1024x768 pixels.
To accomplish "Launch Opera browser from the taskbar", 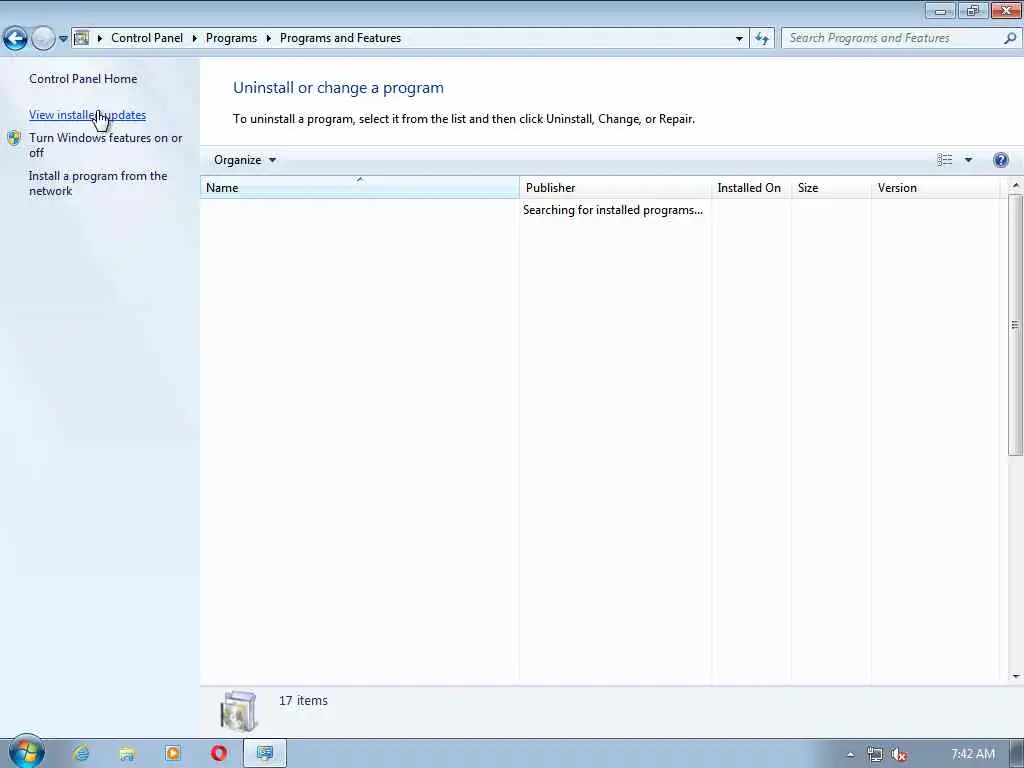I will click(219, 754).
